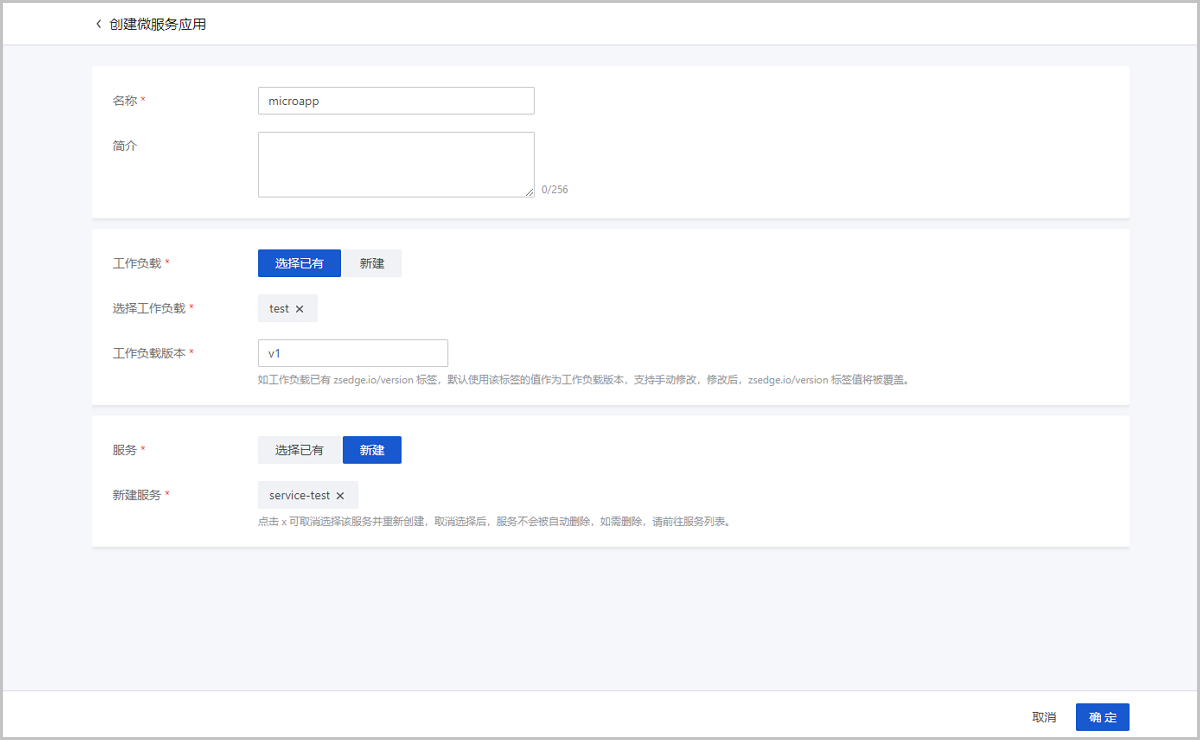Click the 0/256 character counter

click(x=555, y=189)
